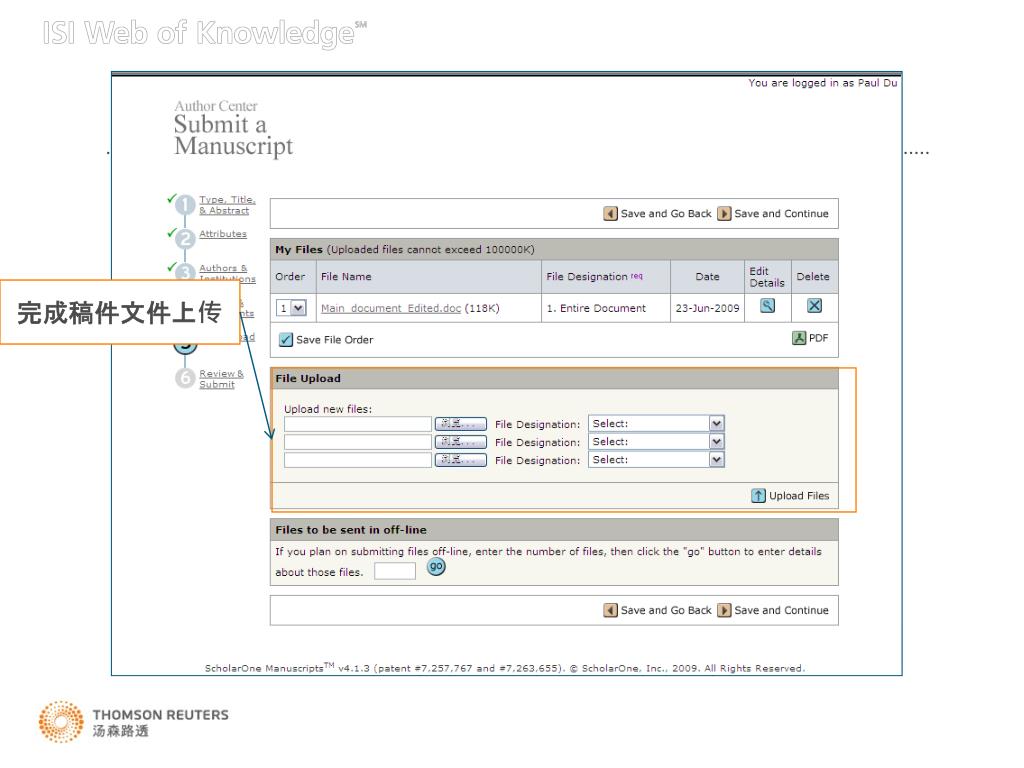Image resolution: width=1024 pixels, height=768 pixels.
Task: Click the Upload Files text button
Action: [799, 496]
